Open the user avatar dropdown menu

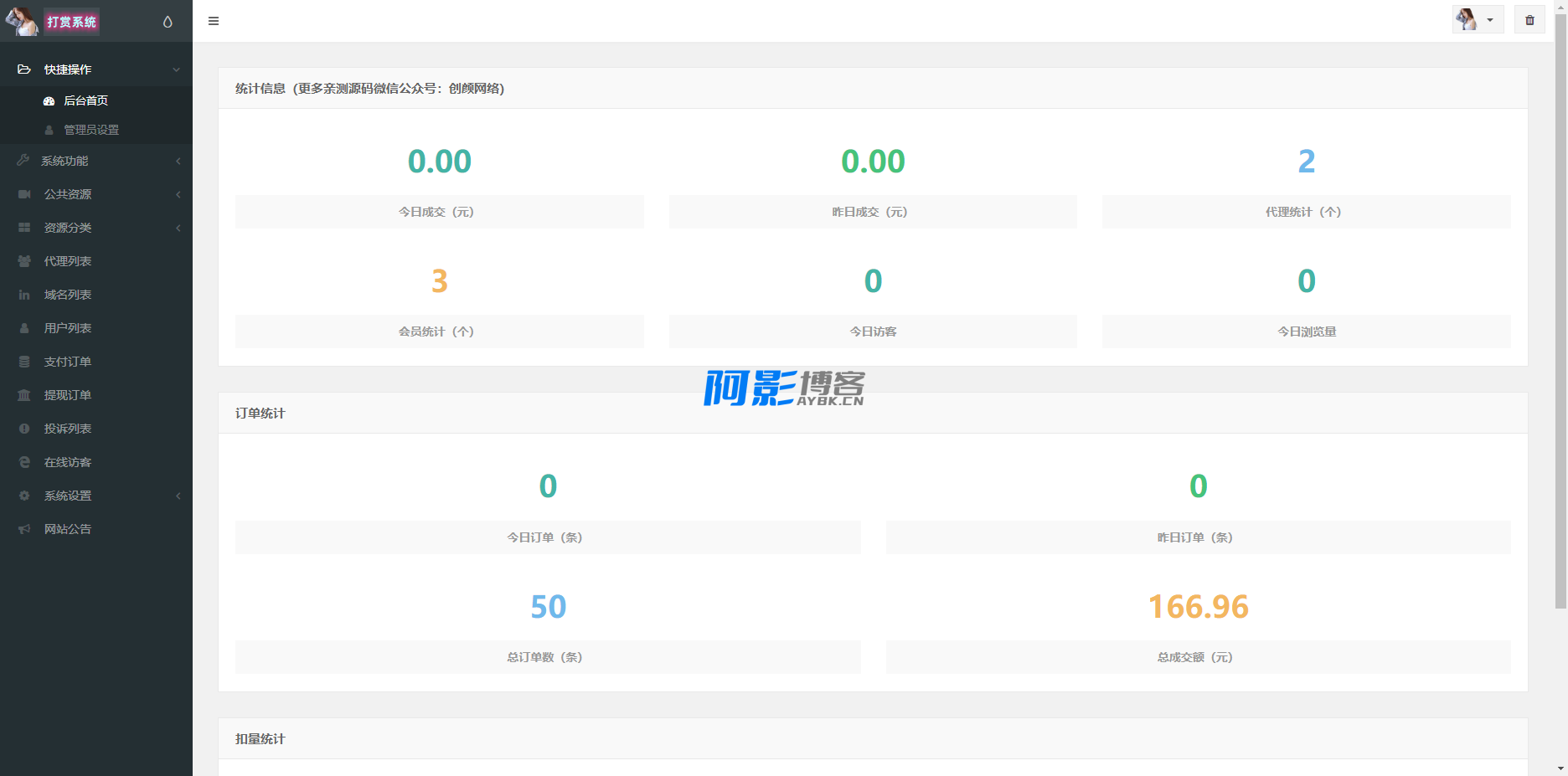tap(1478, 20)
